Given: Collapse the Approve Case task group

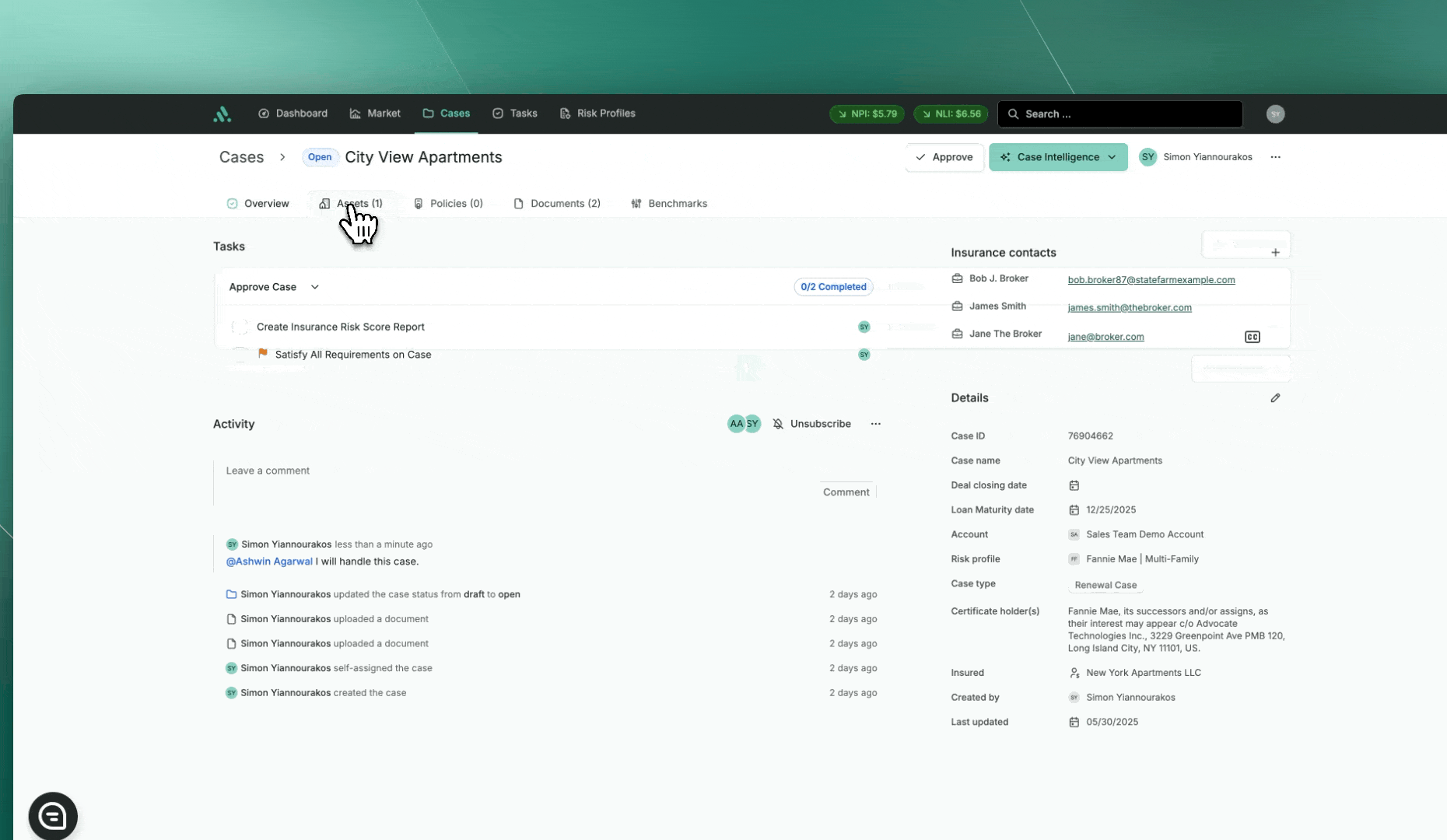Looking at the screenshot, I should (315, 287).
